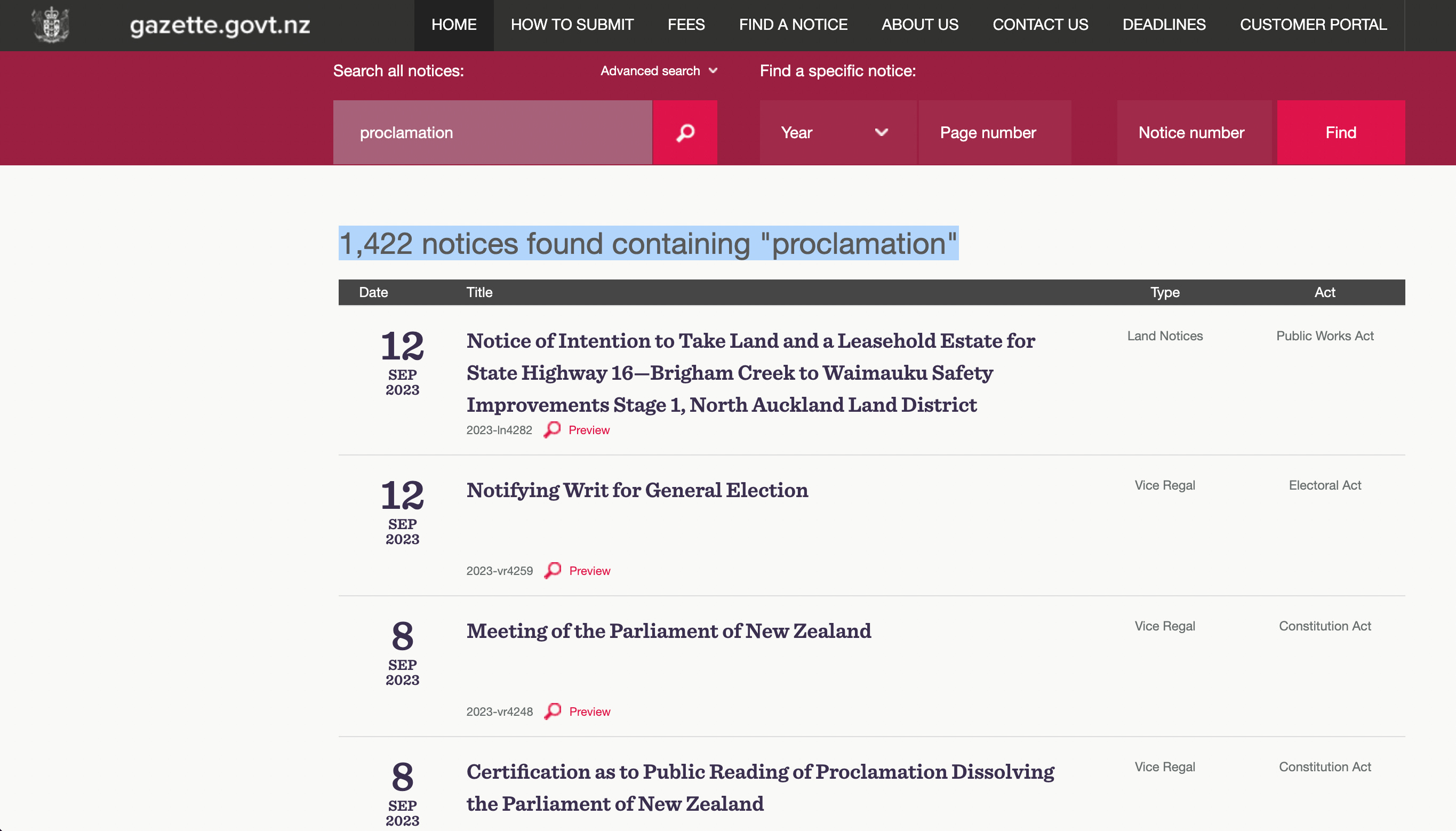The height and width of the screenshot is (831, 1456).
Task: Open the FIND A NOTICE menu item
Action: [x=793, y=25]
